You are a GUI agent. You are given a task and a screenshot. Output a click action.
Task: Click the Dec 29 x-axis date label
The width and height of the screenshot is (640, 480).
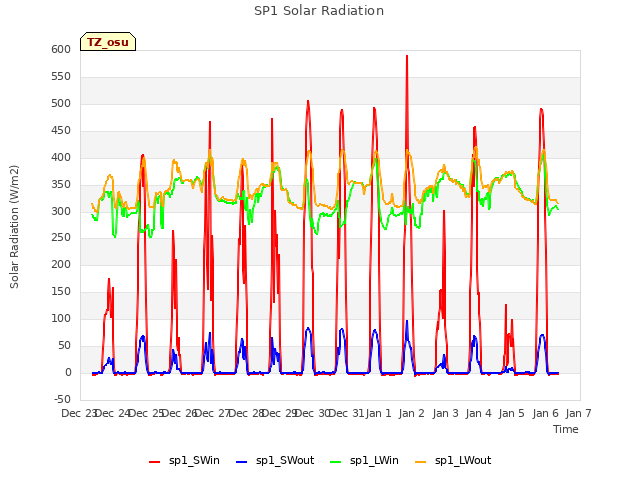[x=279, y=413]
